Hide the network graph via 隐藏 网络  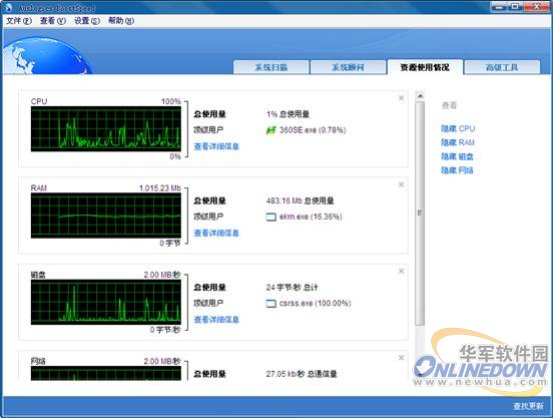tap(457, 170)
